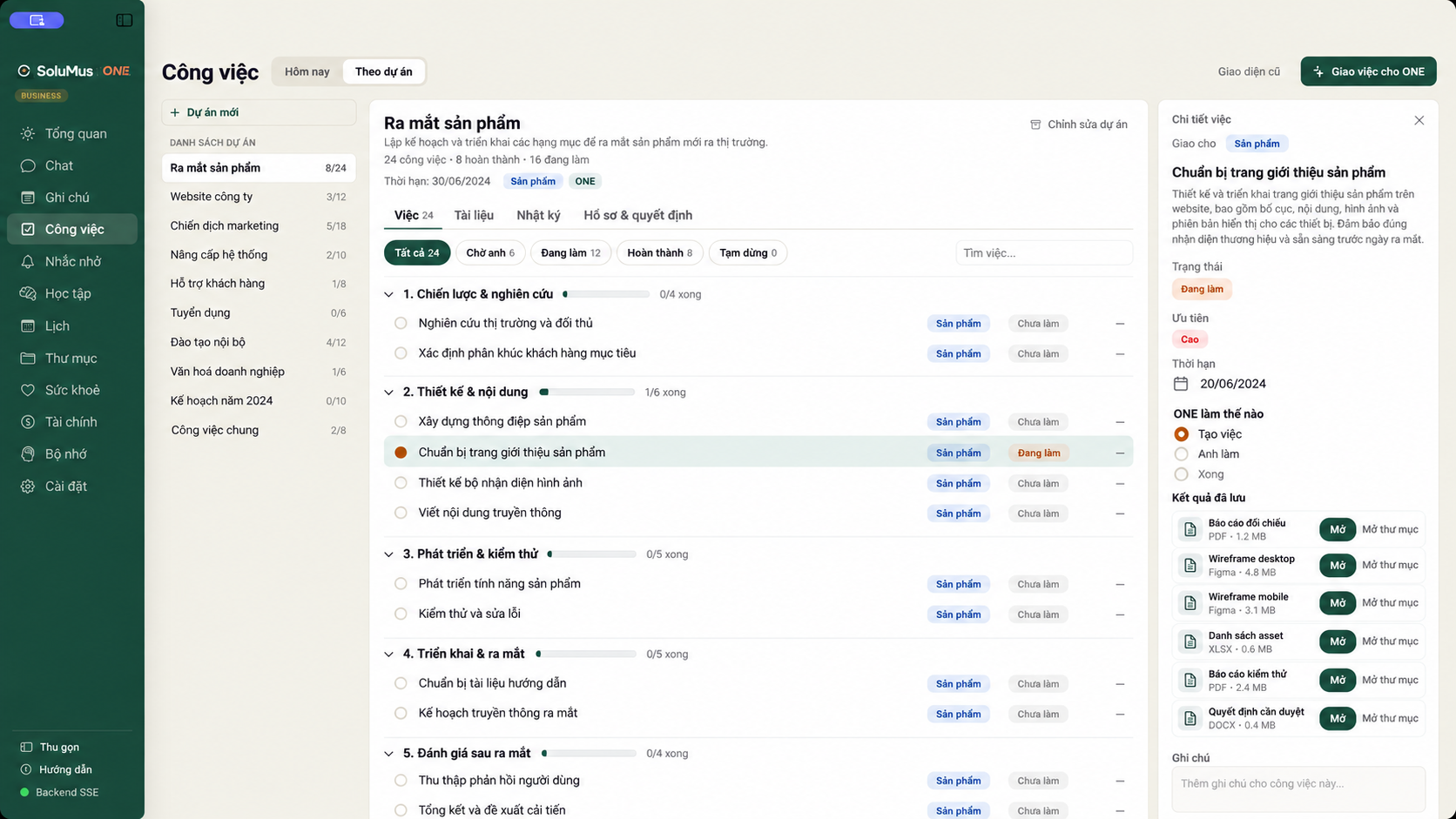Open the Chat sidebar icon

tap(28, 165)
